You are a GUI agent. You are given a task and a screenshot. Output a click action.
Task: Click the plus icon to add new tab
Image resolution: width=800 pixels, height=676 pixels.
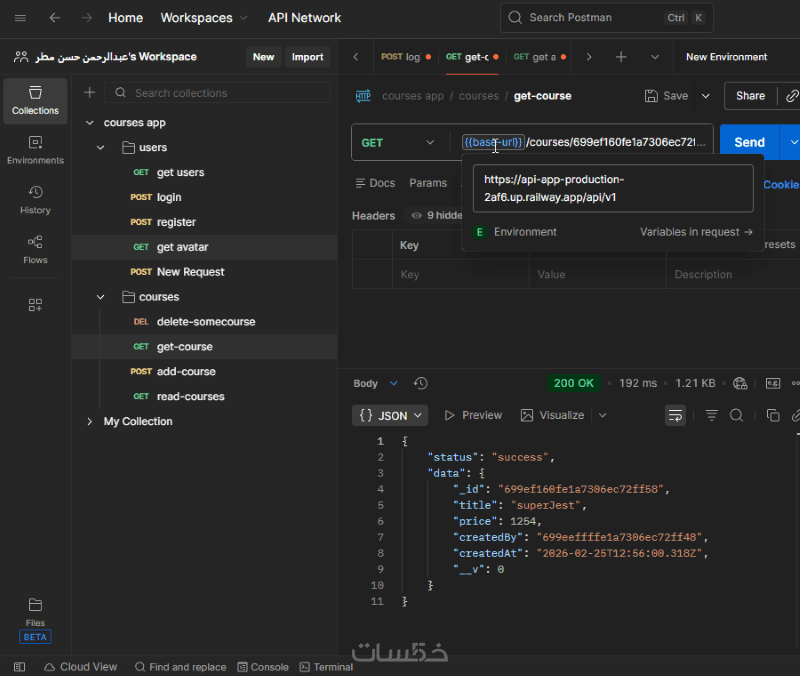[621, 57]
